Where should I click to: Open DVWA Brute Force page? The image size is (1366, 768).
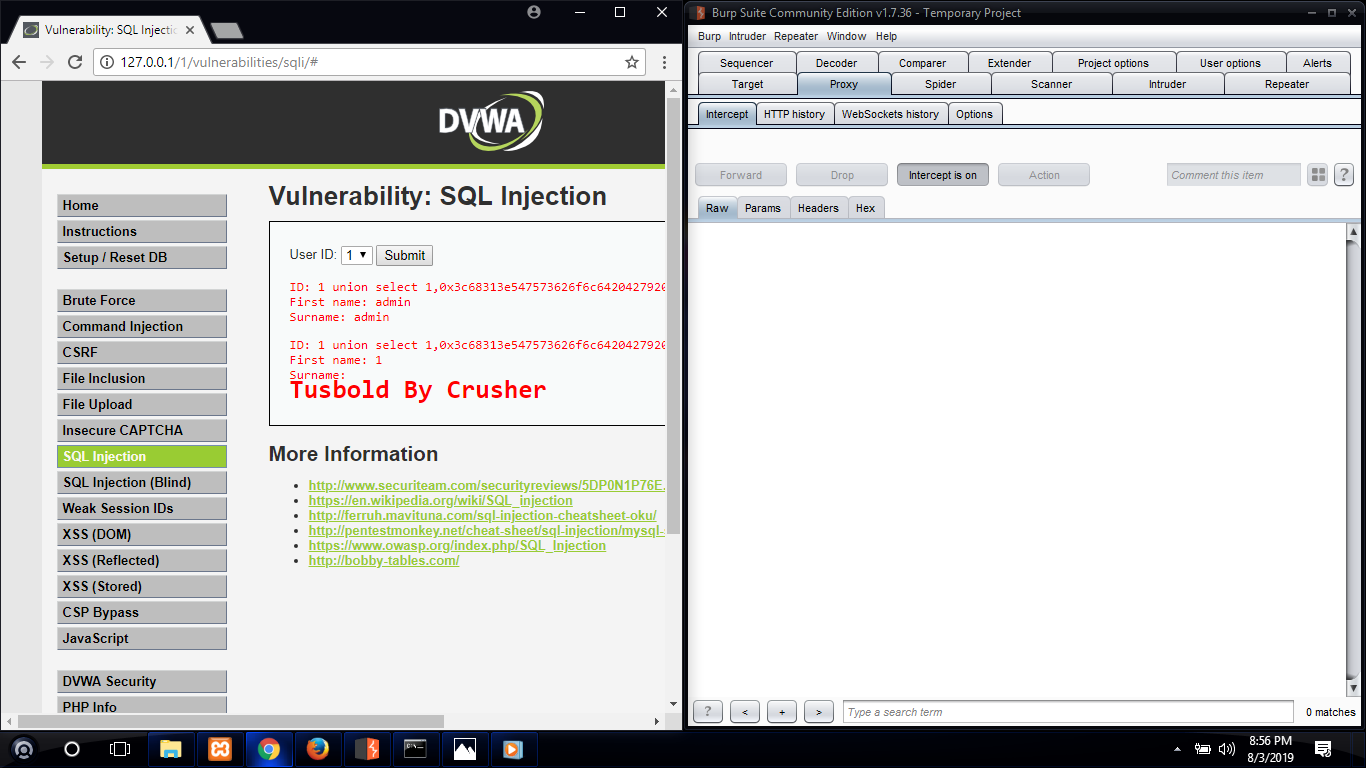(142, 300)
